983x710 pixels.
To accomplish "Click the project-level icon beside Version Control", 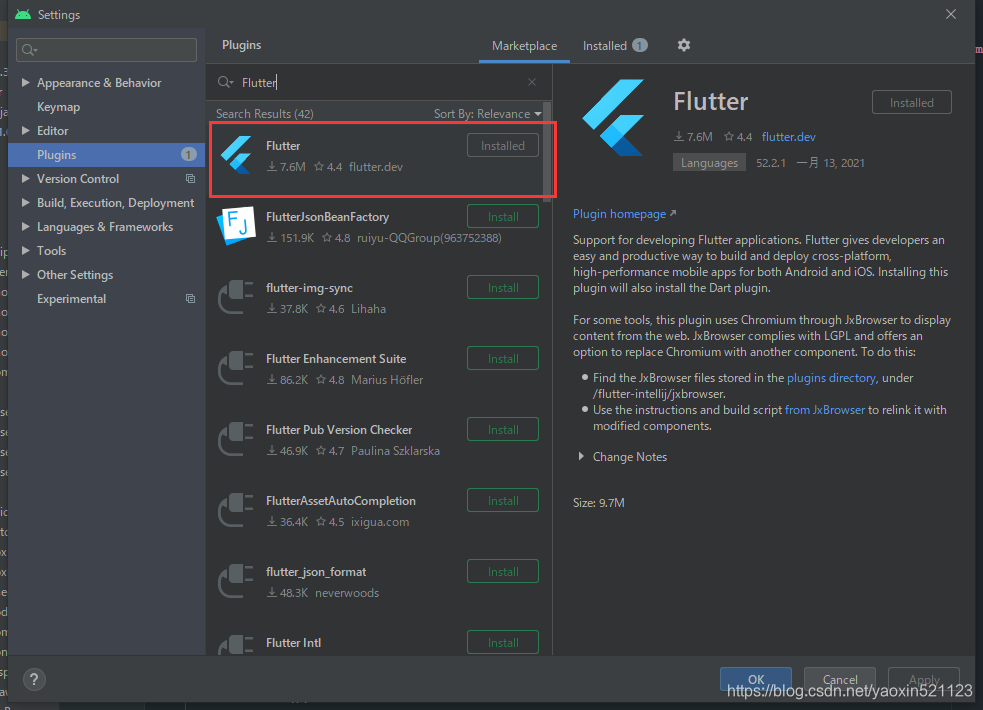I will click(191, 179).
